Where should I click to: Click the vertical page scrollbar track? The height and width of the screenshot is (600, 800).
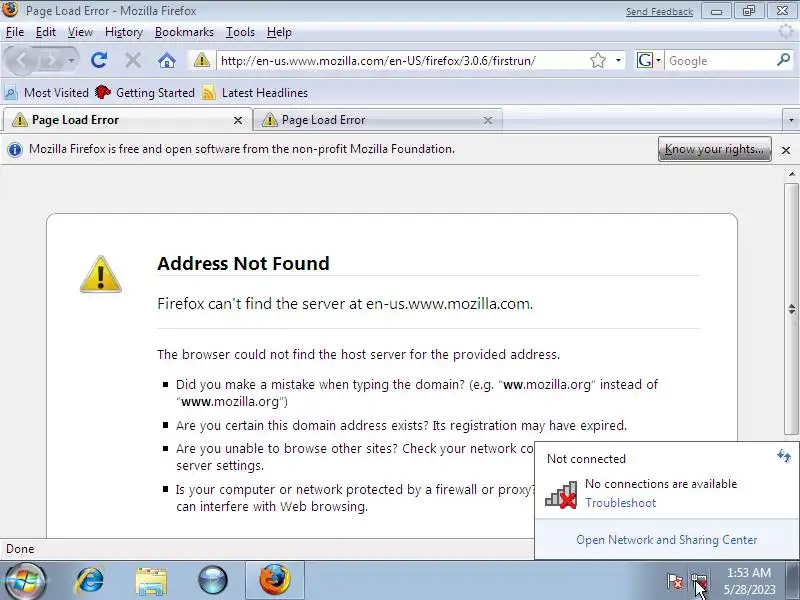pos(792,308)
